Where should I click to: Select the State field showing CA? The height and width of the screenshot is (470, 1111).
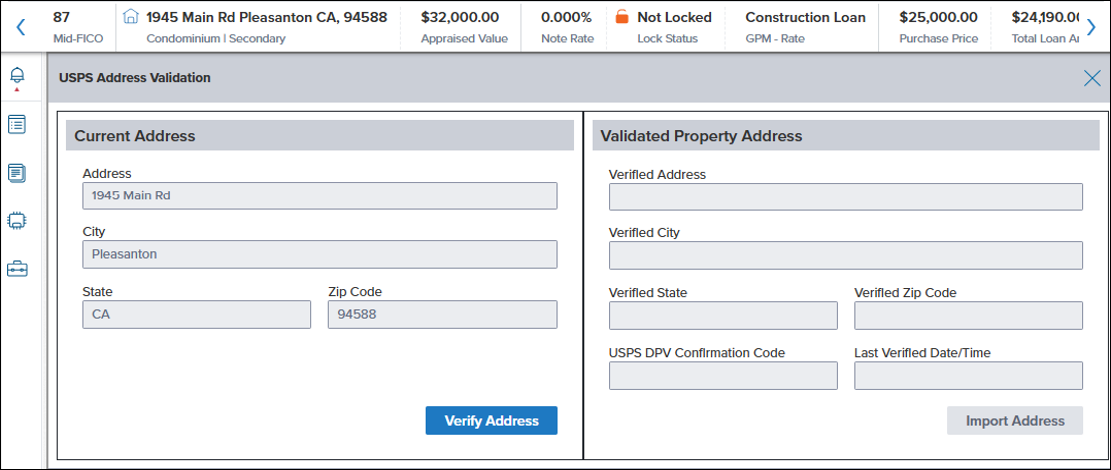coord(196,315)
